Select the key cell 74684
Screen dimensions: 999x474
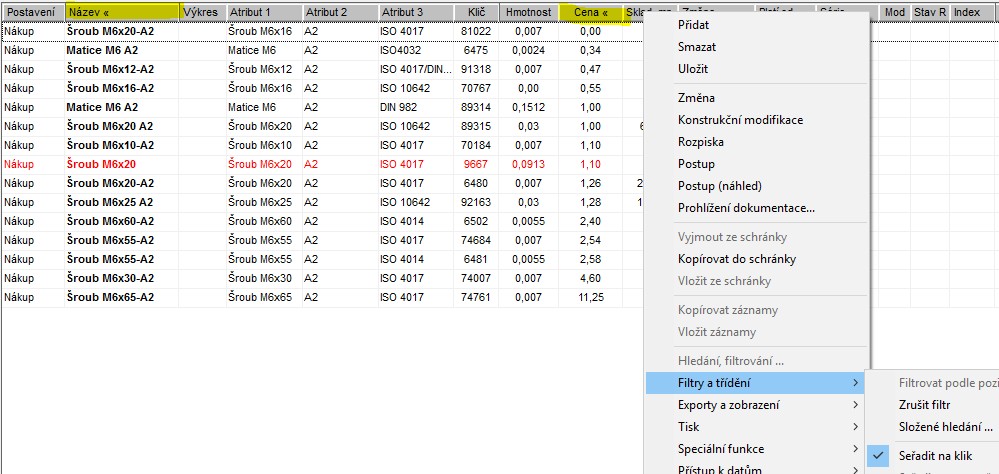point(476,240)
